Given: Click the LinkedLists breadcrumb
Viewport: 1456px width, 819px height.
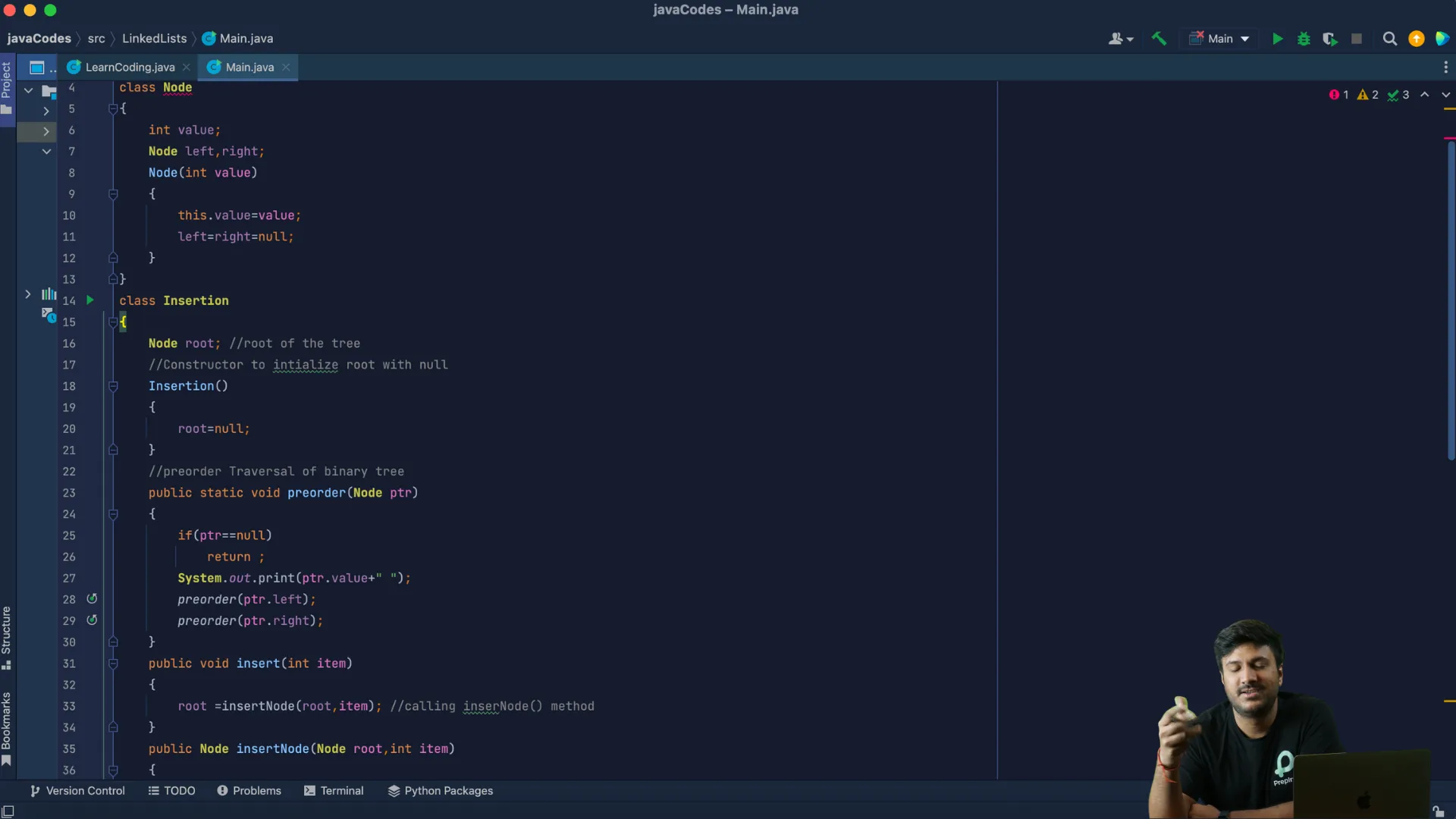Looking at the screenshot, I should click(154, 39).
